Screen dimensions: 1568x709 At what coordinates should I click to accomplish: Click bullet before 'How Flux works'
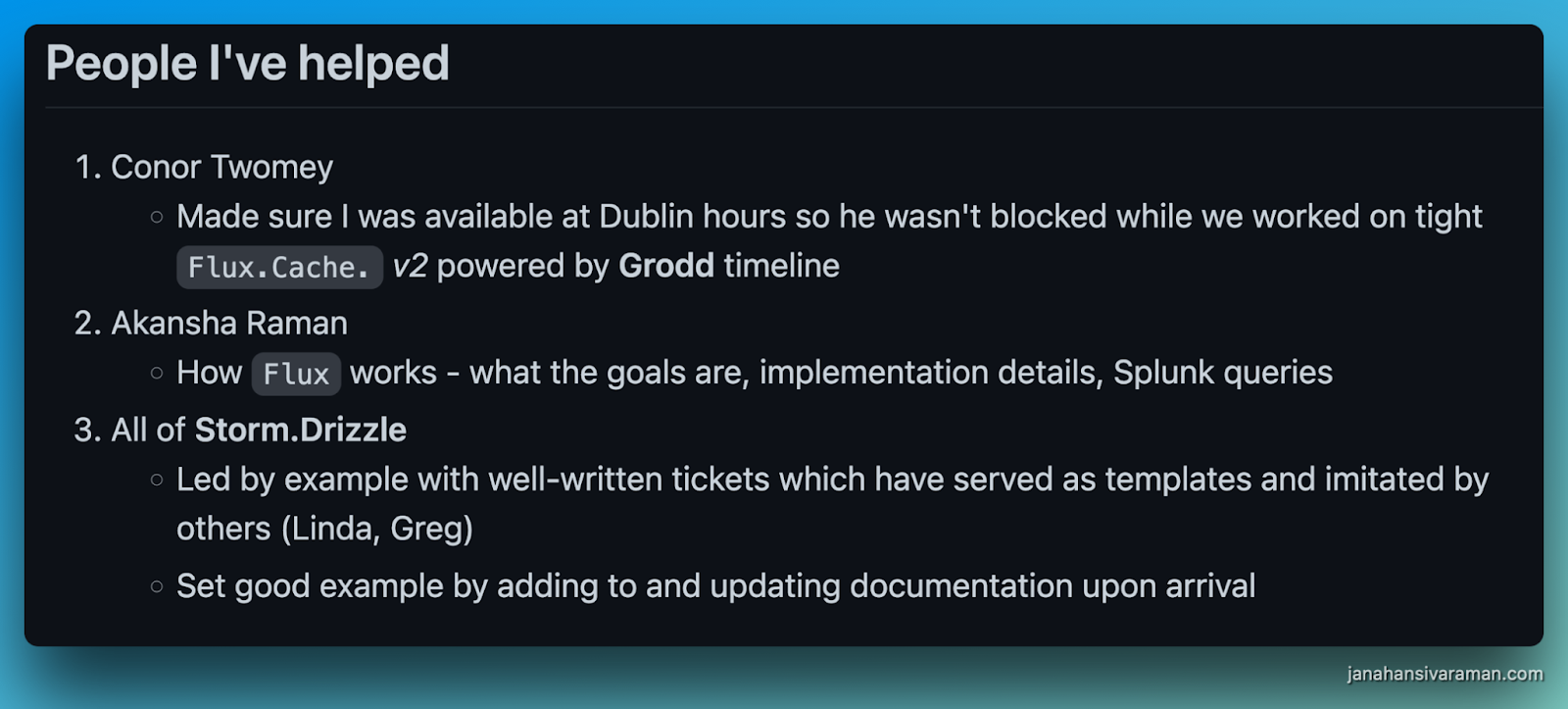click(x=157, y=373)
